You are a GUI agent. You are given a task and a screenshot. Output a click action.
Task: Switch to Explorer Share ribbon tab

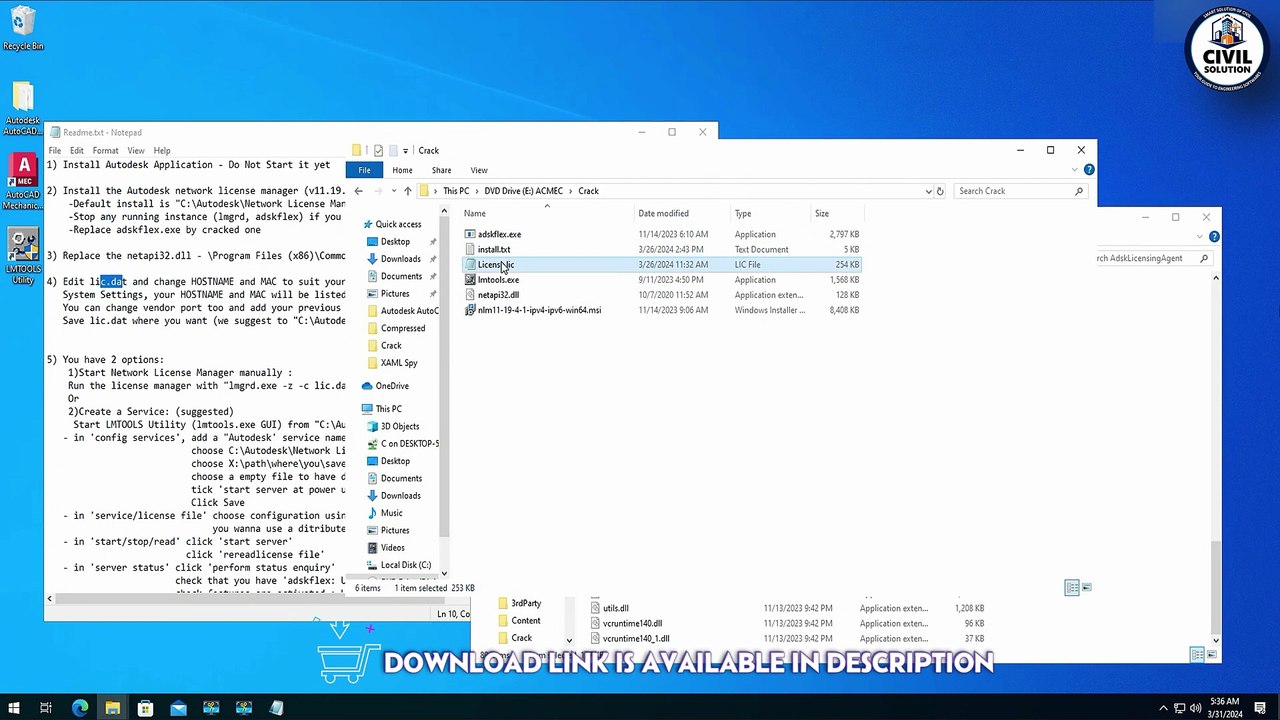(x=441, y=170)
